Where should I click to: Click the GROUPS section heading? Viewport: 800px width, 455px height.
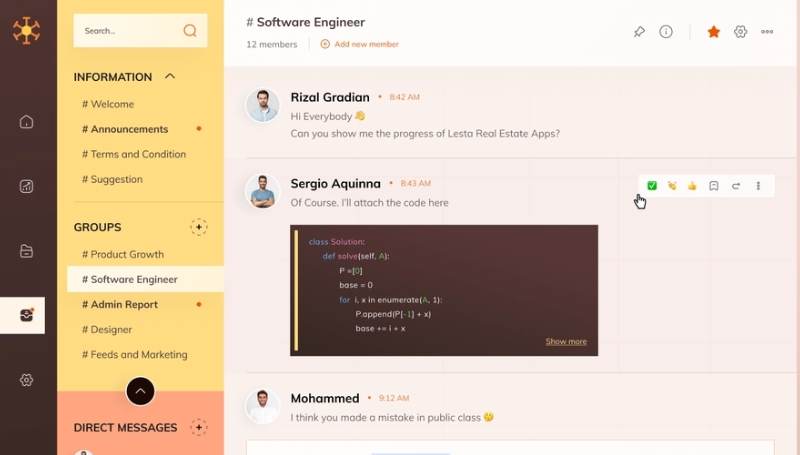(x=97, y=227)
